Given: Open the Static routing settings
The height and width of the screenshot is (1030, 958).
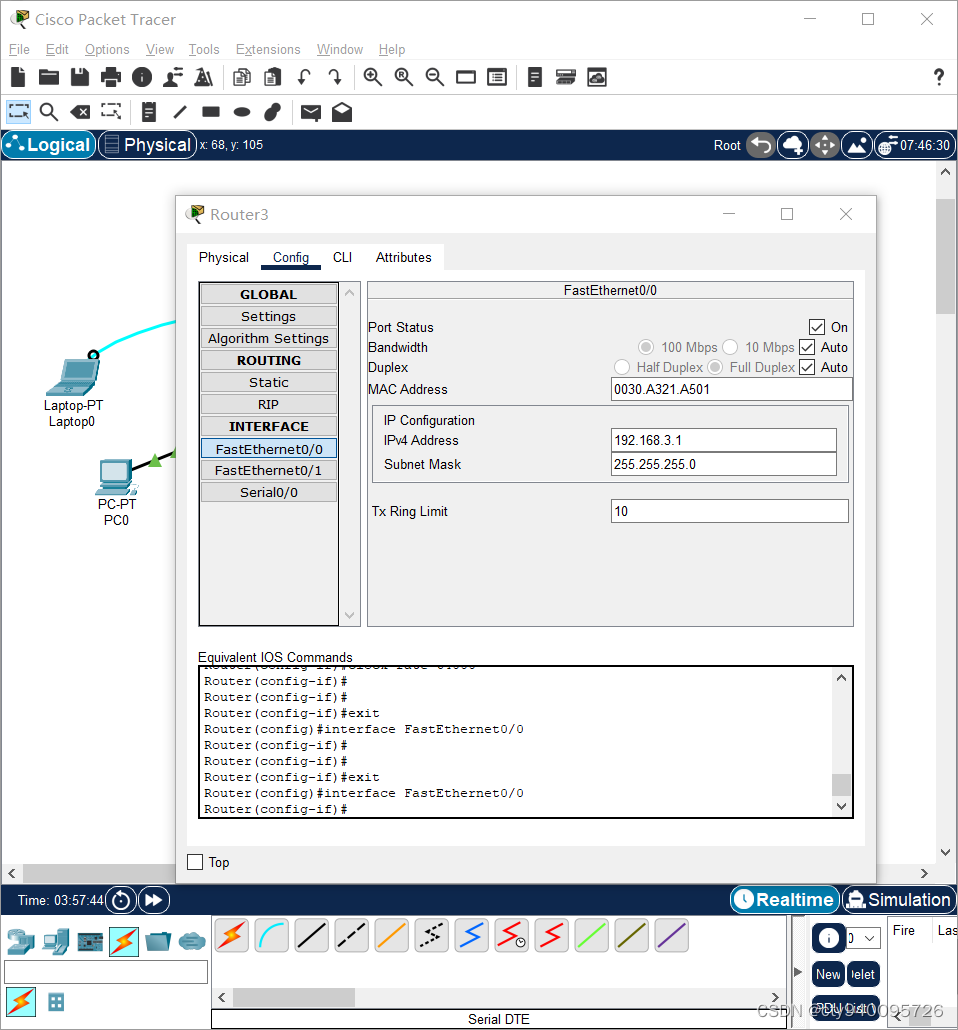Looking at the screenshot, I should coord(269,382).
